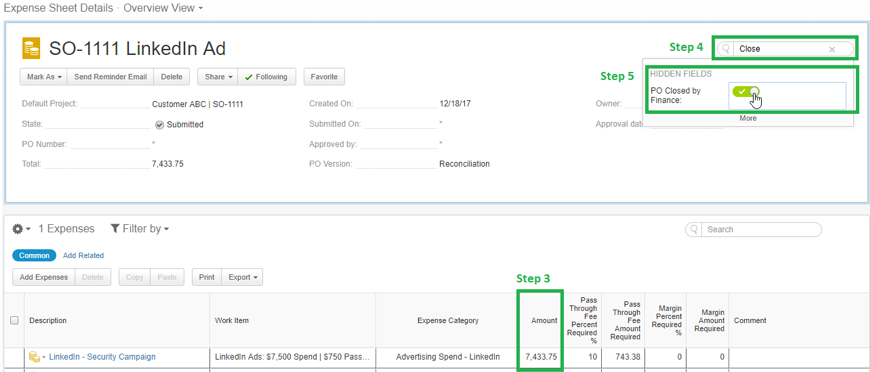The image size is (870, 372).
Task: Open the Overview View dropdown
Action: 163,8
